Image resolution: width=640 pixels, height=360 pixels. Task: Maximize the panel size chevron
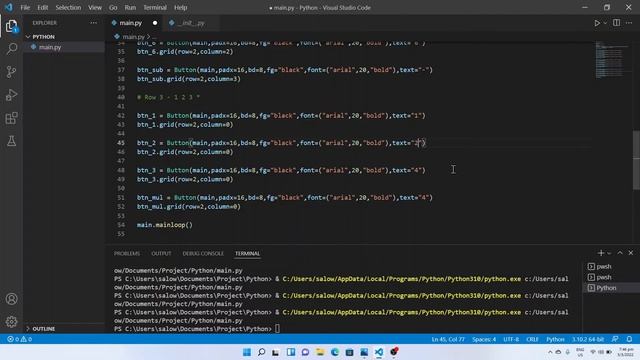pos(620,253)
